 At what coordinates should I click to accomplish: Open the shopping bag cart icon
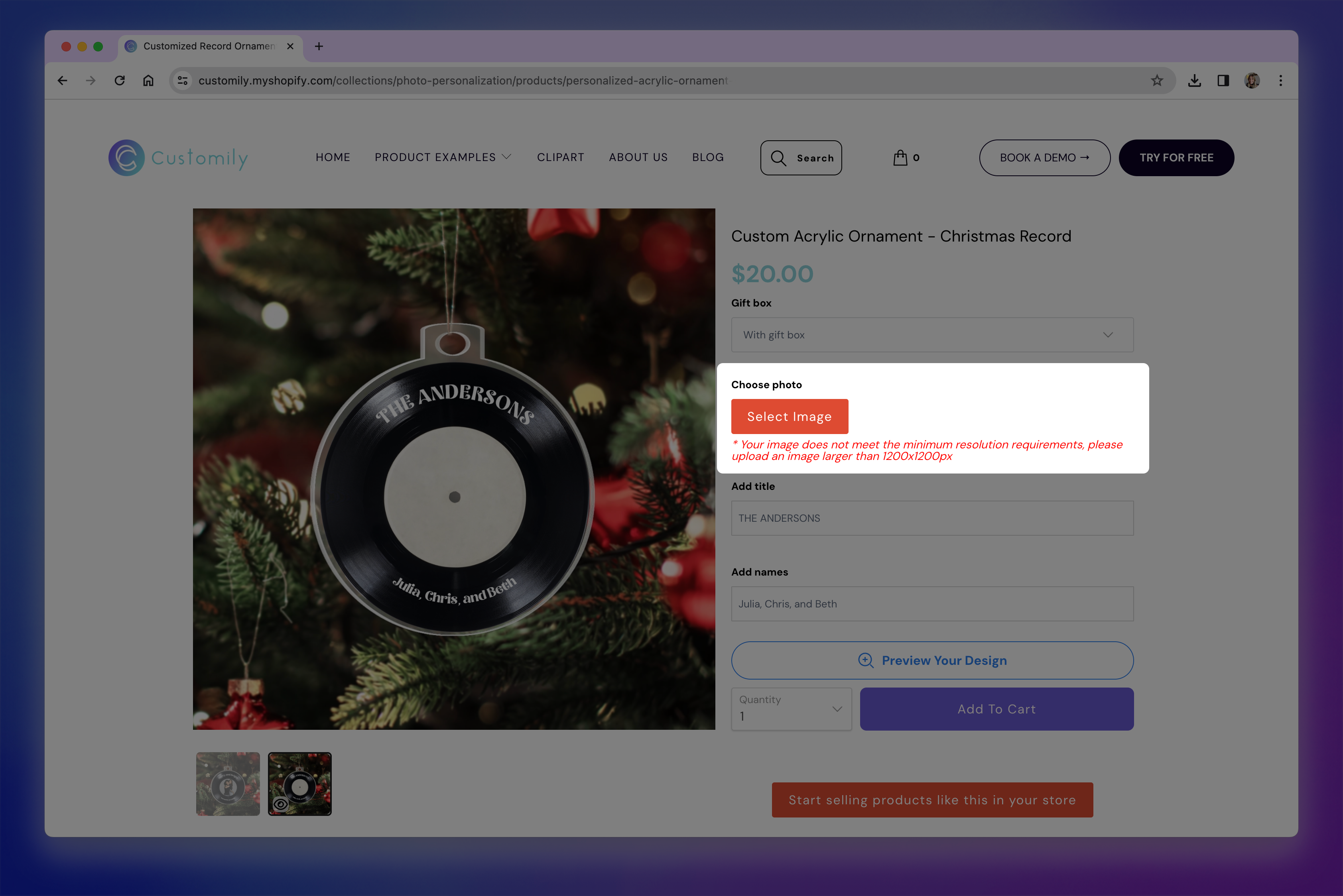pos(900,158)
